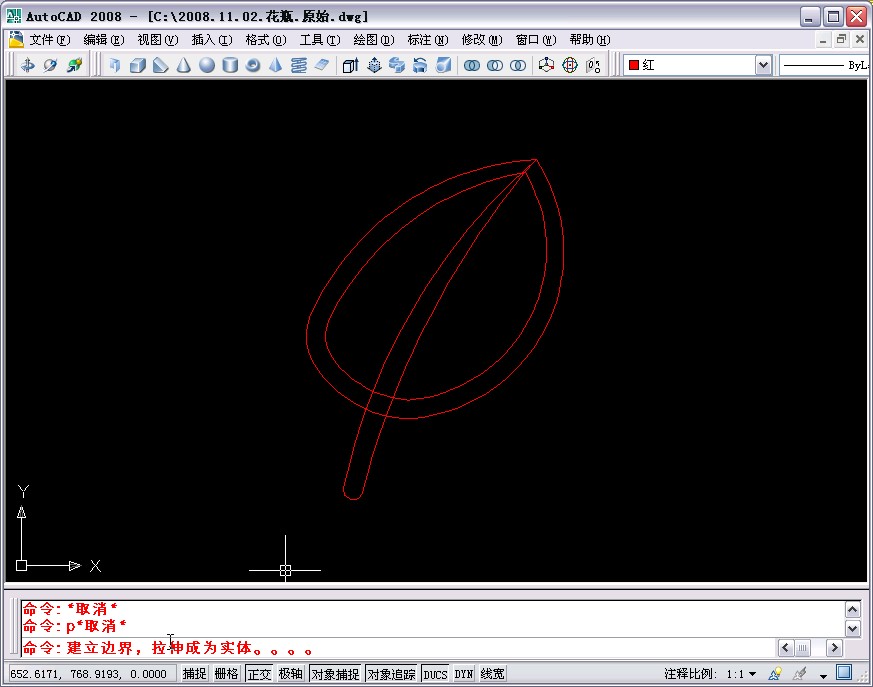Restore down the drawing document window

(841, 39)
